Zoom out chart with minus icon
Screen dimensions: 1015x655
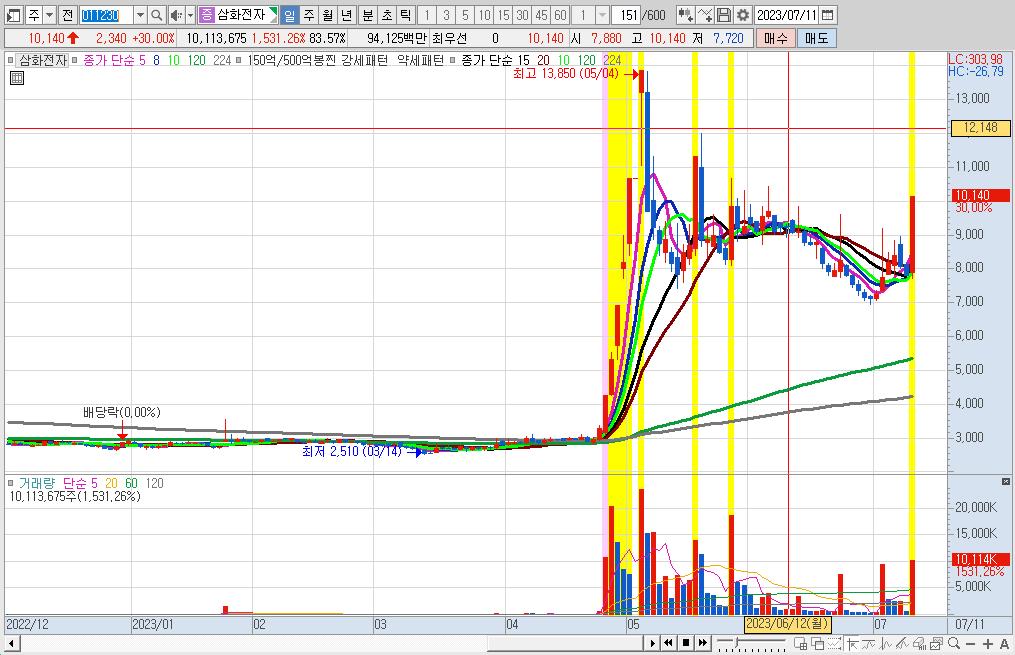[x=970, y=644]
